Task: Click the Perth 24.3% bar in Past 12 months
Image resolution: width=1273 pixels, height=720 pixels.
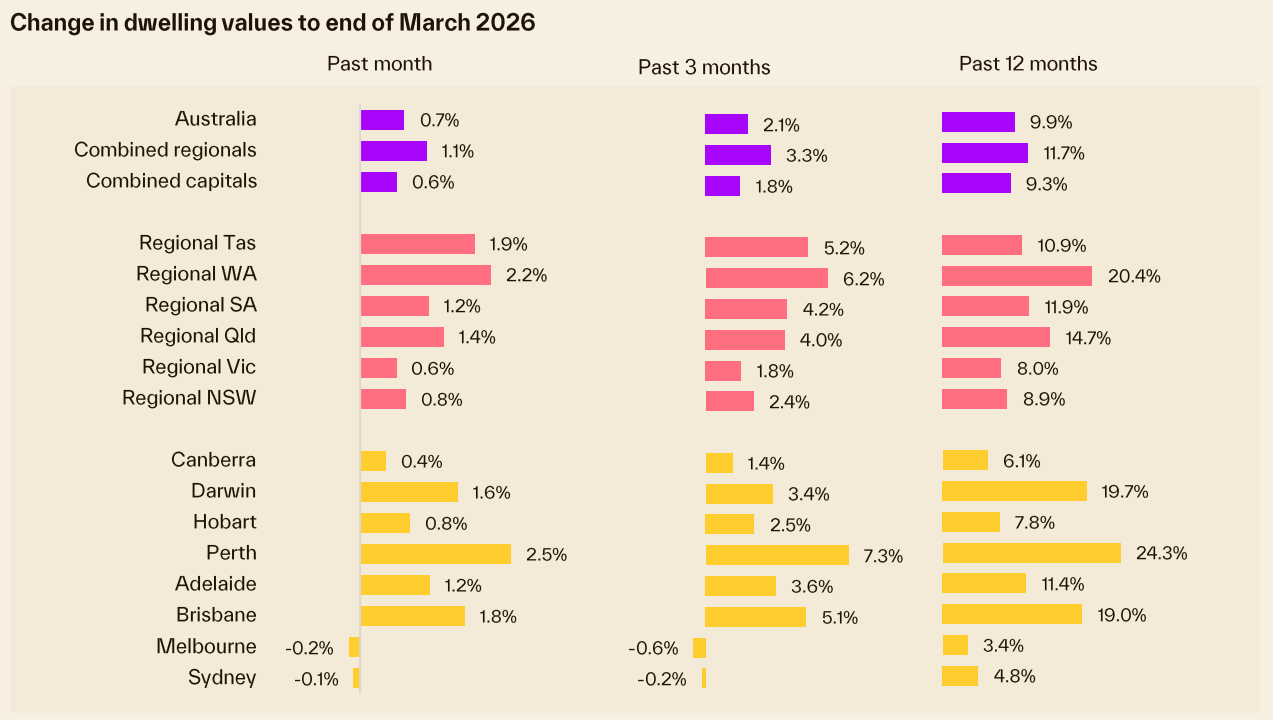Action: (x=1031, y=553)
